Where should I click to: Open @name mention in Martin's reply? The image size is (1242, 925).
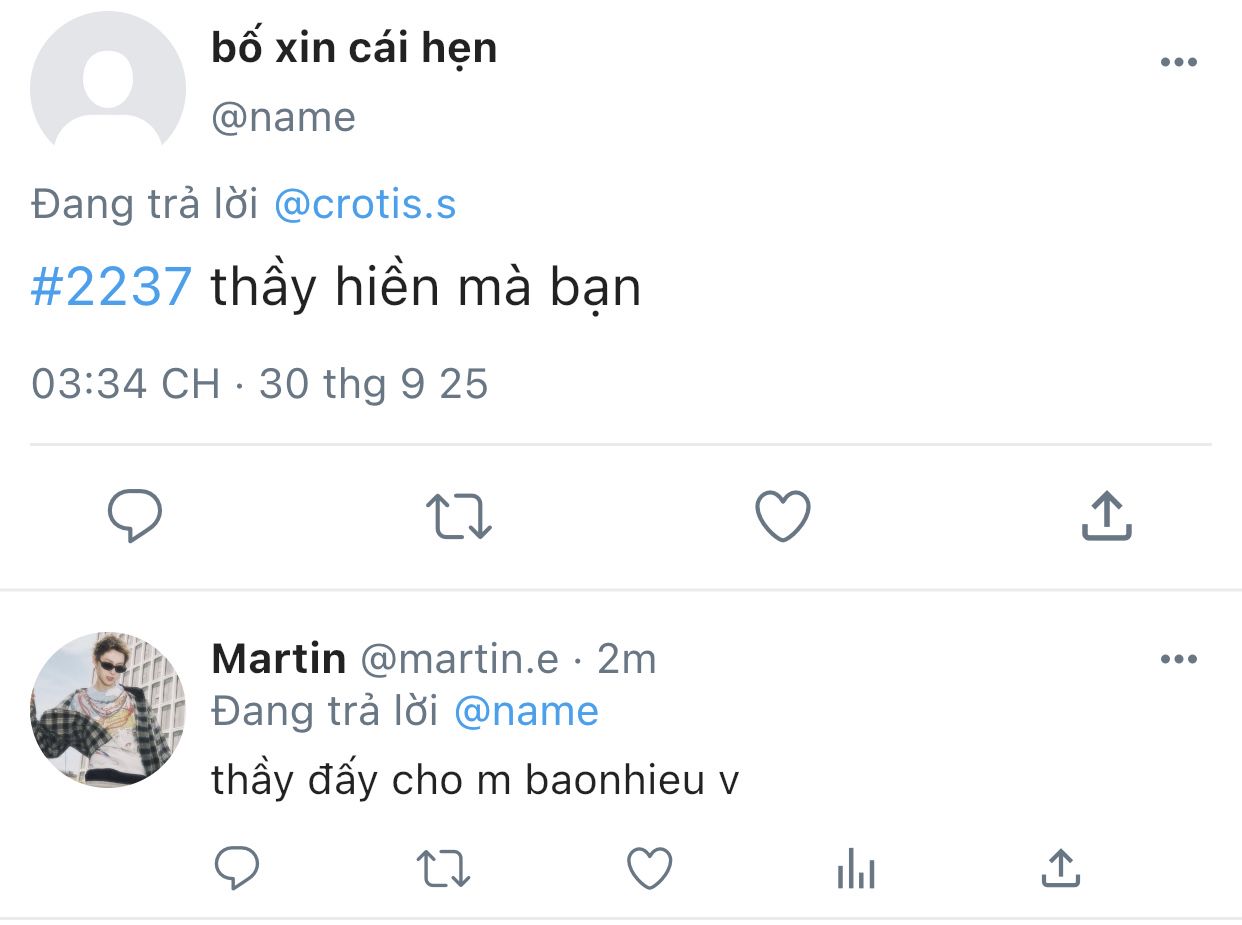pos(526,712)
